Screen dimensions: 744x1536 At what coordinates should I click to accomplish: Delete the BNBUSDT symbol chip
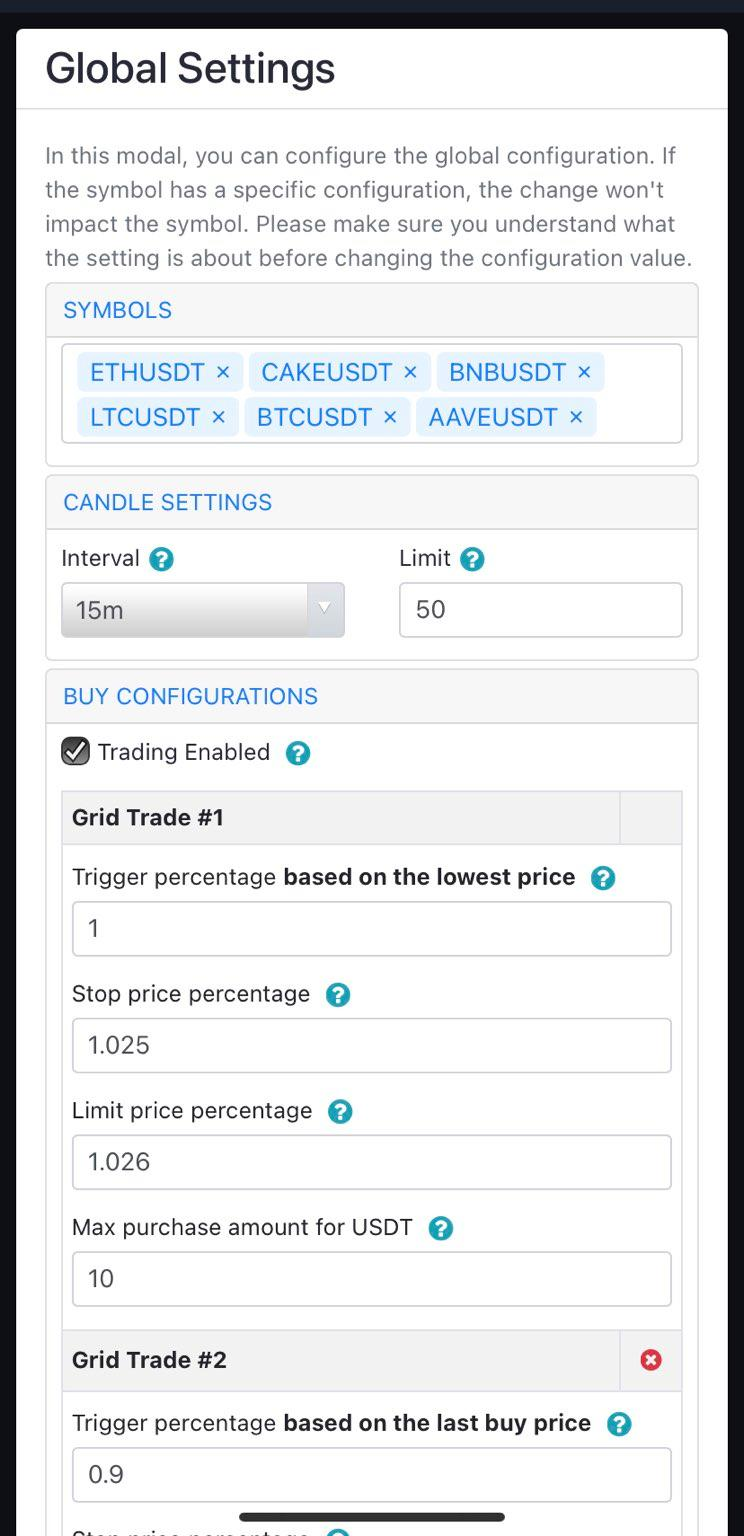(x=584, y=372)
